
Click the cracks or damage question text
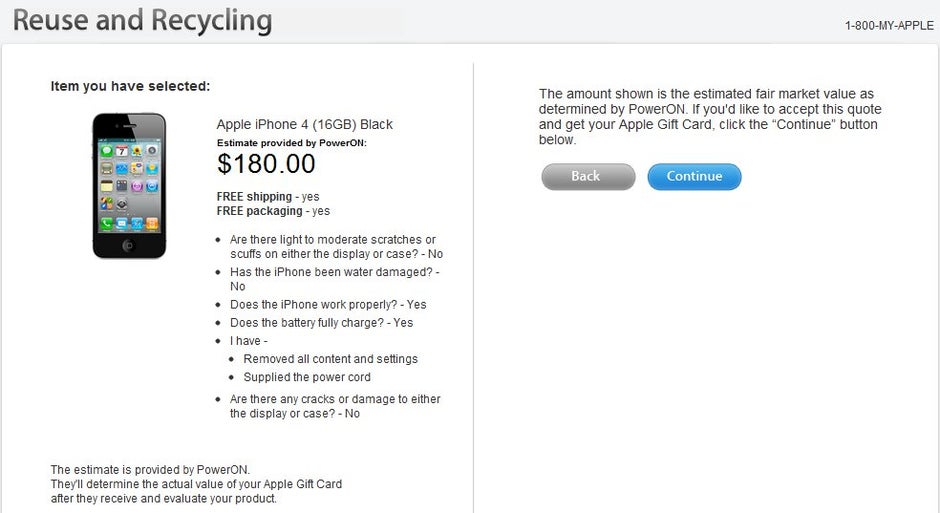[x=335, y=406]
